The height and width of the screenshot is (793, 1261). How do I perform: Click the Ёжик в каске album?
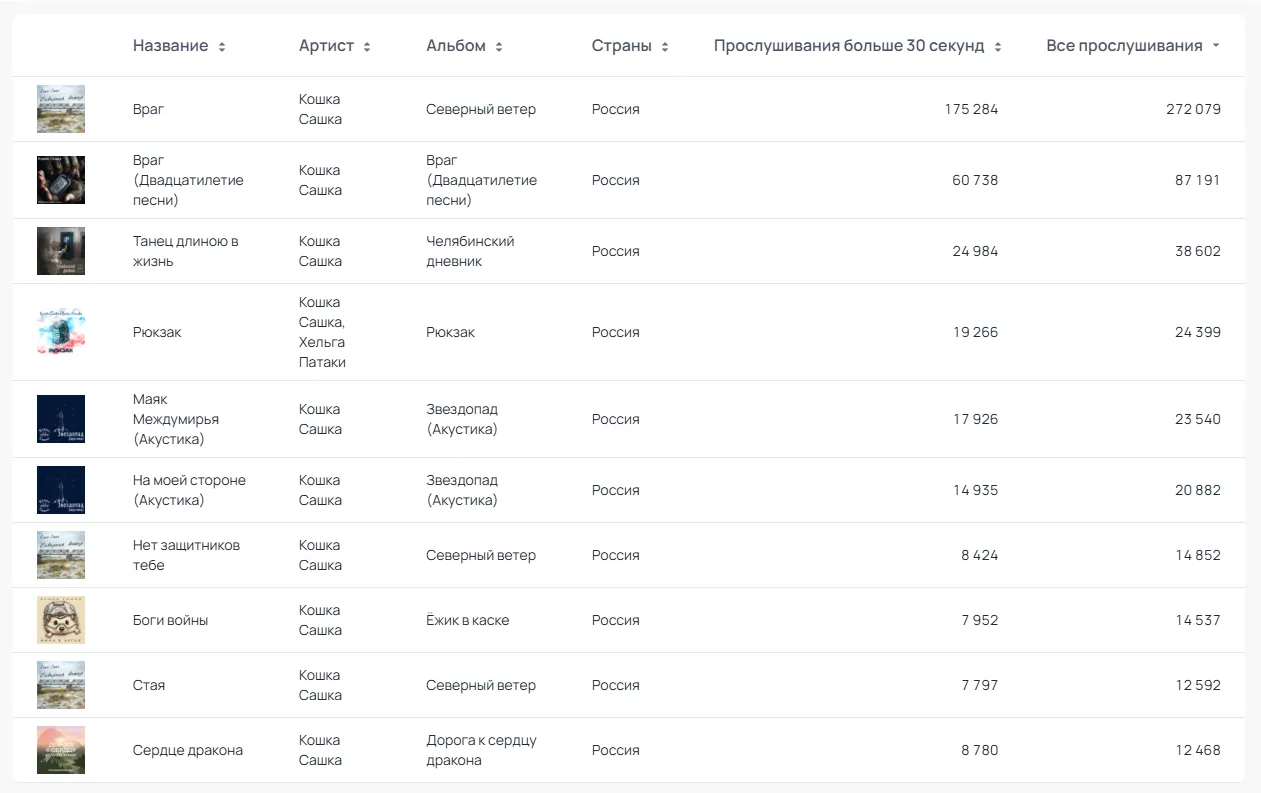tap(467, 620)
